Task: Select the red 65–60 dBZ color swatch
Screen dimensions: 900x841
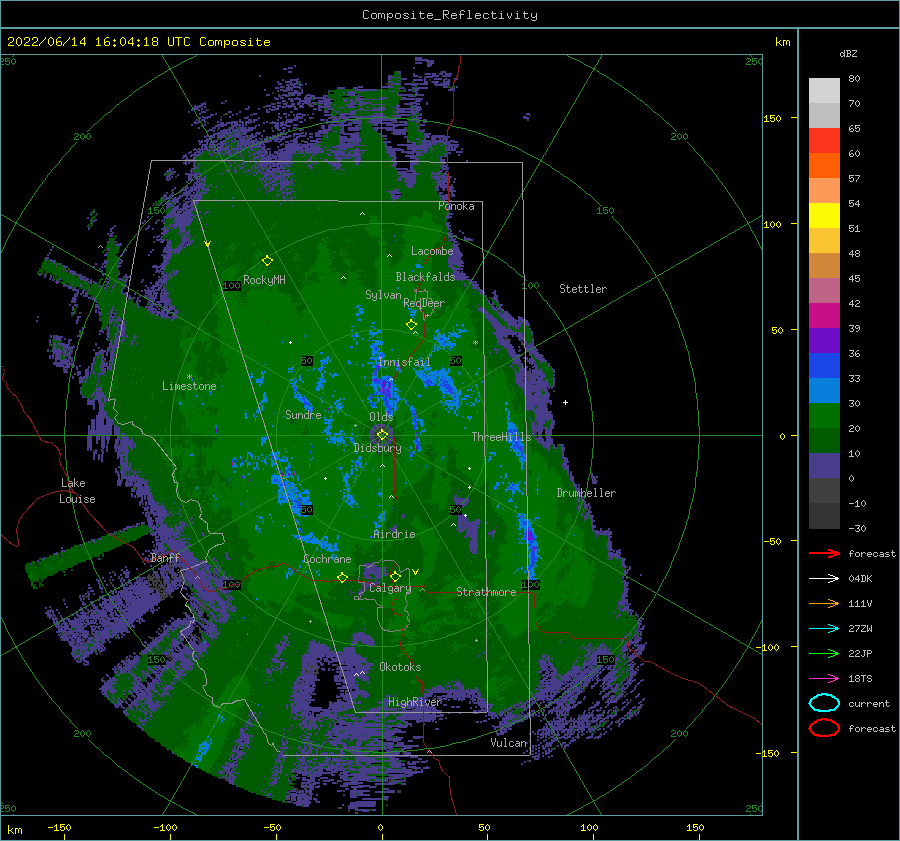Action: click(824, 141)
